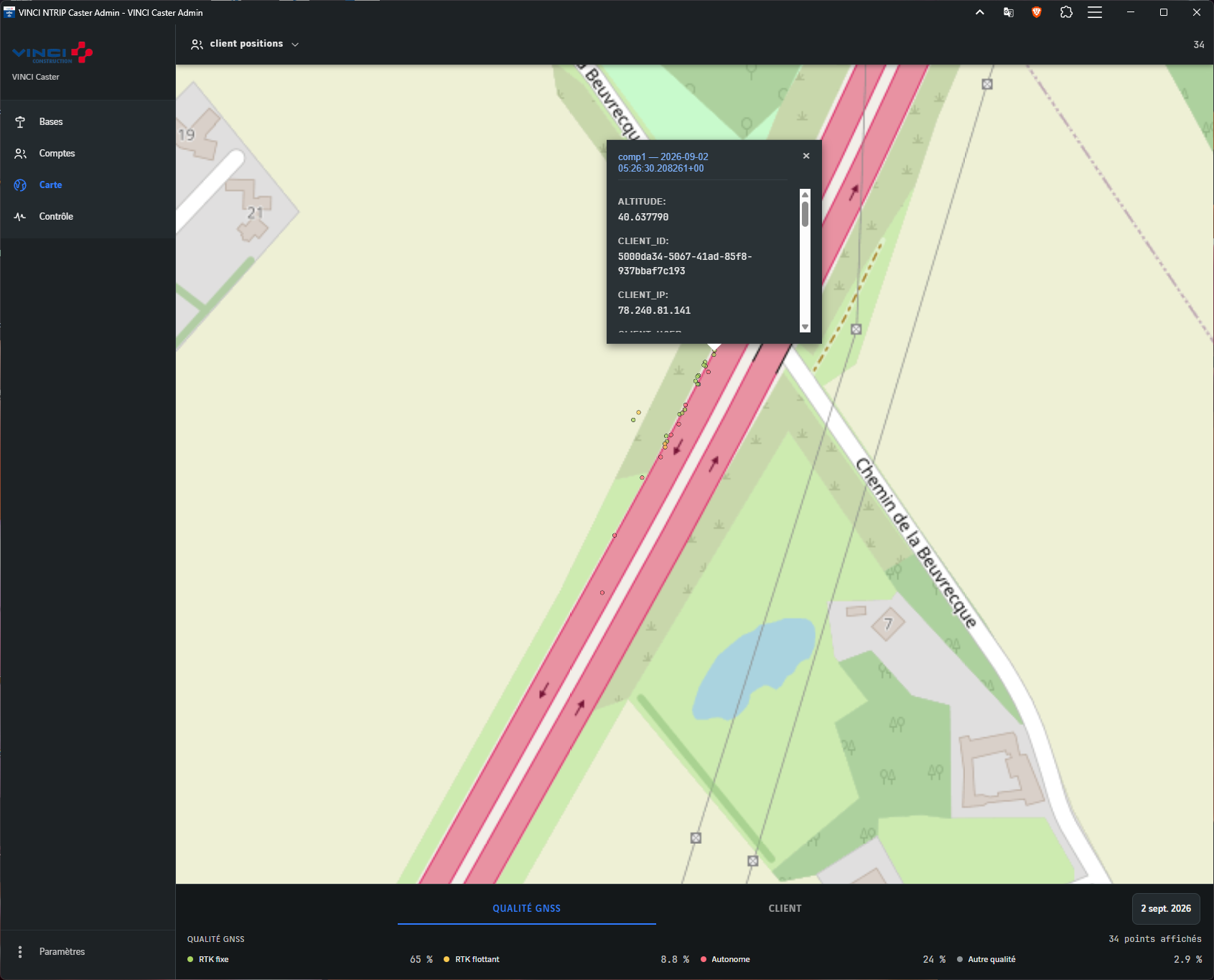Viewport: 1214px width, 980px height.
Task: Click the RTK fixe green legend dot
Action: (190, 959)
